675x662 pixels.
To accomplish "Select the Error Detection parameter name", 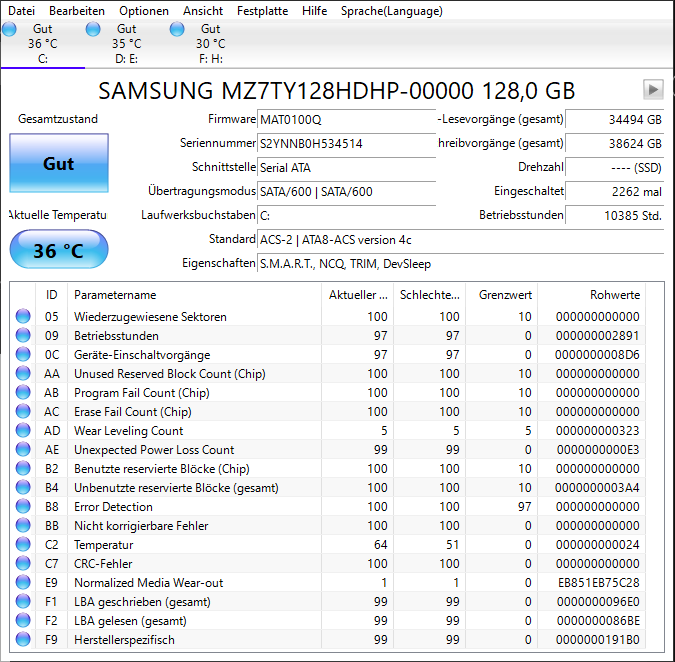I will pyautogui.click(x=113, y=507).
